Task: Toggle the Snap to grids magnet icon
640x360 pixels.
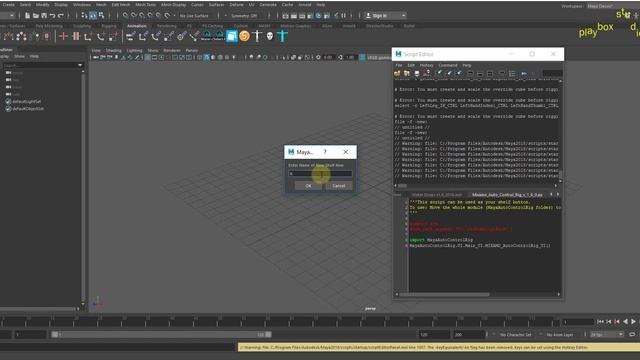Action: pos(125,16)
